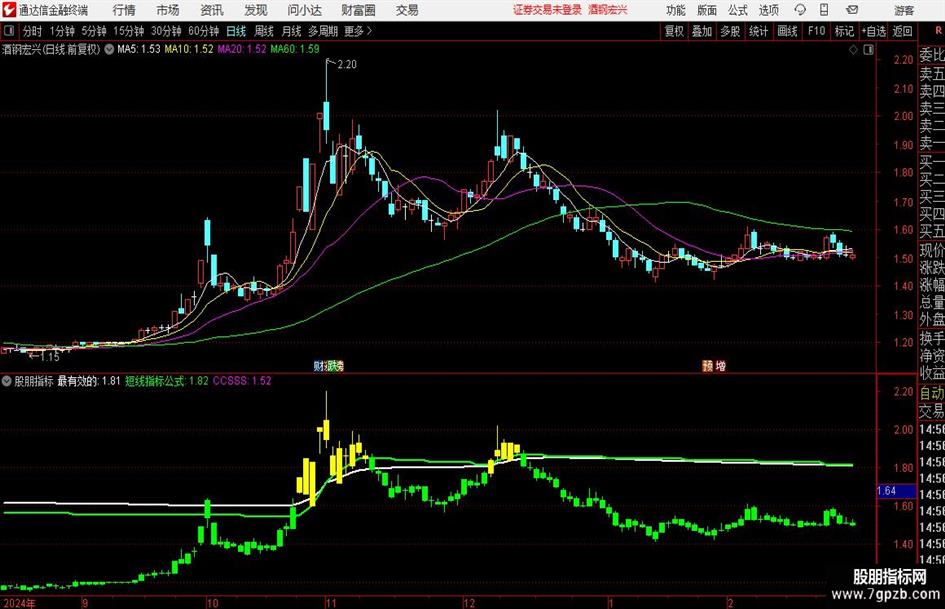
Task: Click the TDX red logo icon
Action: [9, 10]
